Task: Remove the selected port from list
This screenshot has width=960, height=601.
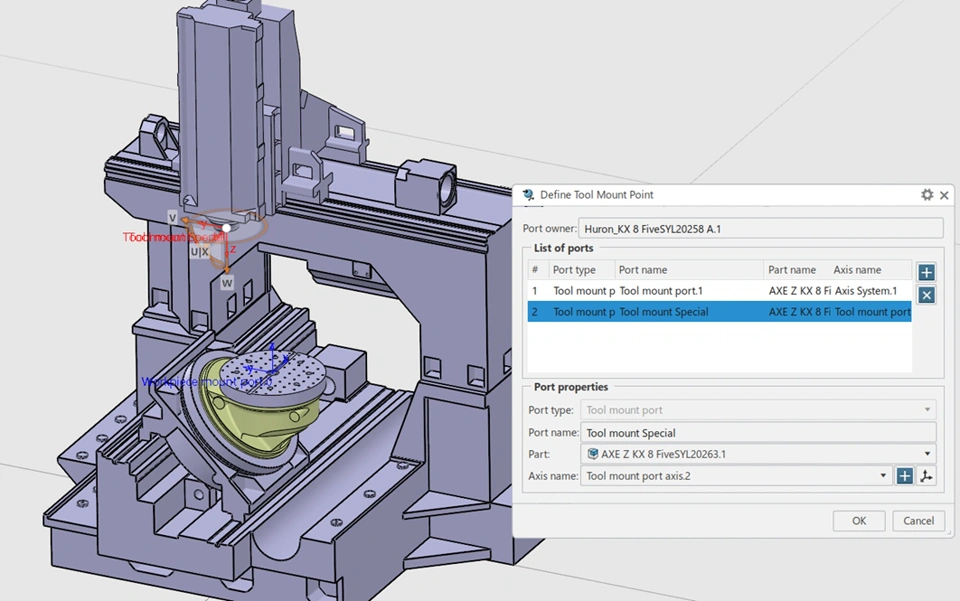Action: 926,295
